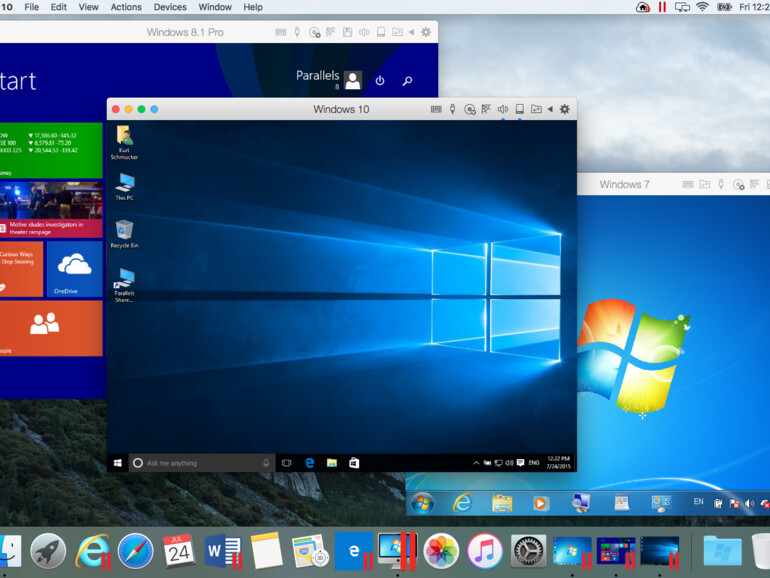This screenshot has width=770, height=578.
Task: Collapse status icons arrow in Windows 10 title bar
Action: [x=550, y=109]
